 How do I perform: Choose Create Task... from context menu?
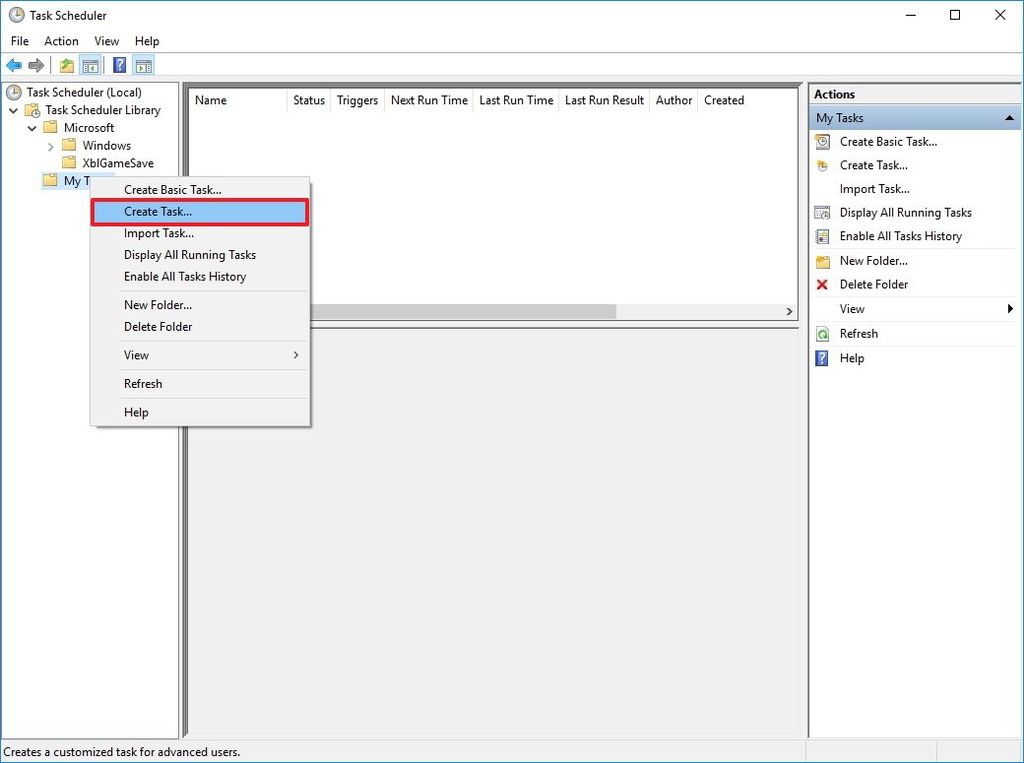point(199,212)
